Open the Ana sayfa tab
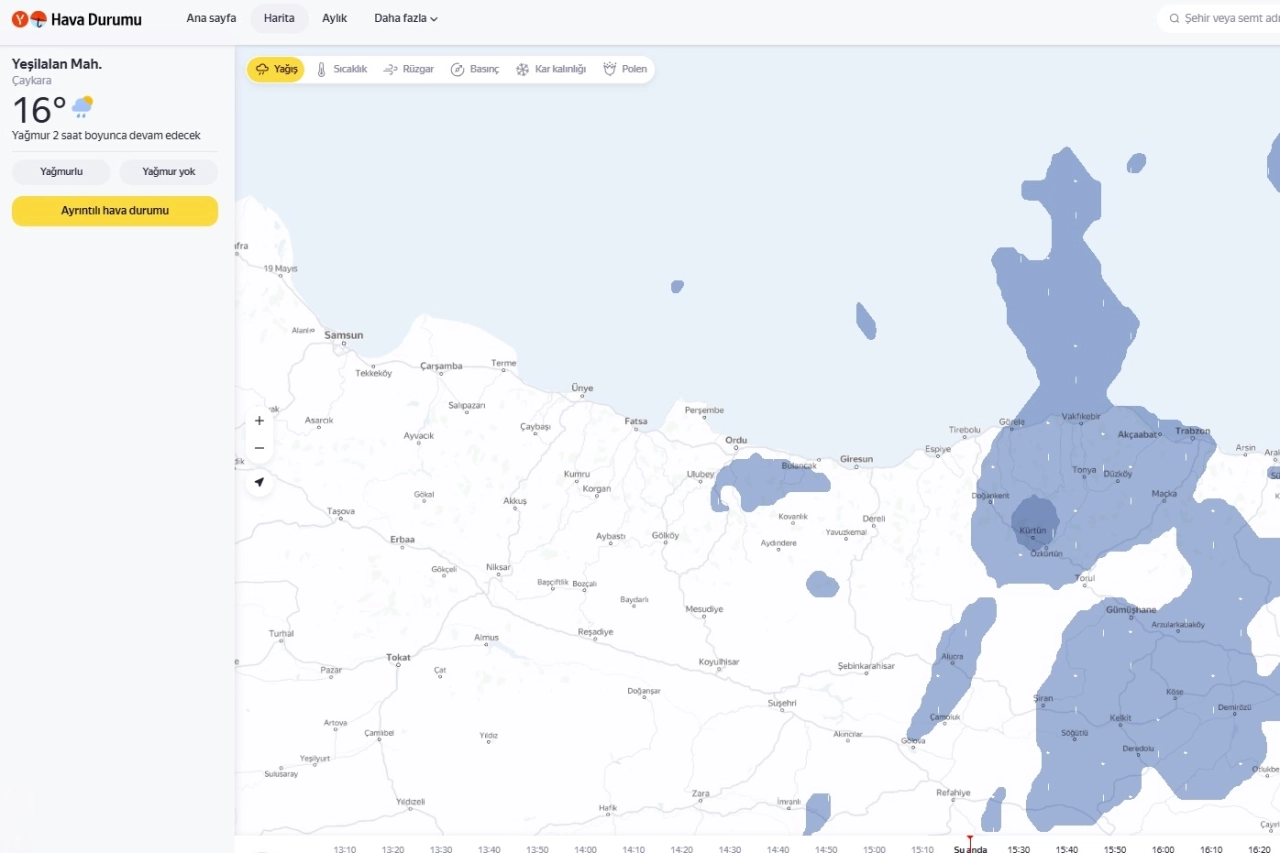This screenshot has height=853, width=1280. [211, 18]
